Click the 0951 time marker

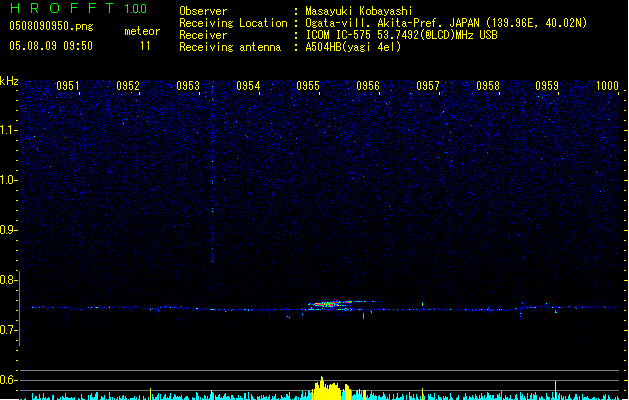(x=67, y=86)
